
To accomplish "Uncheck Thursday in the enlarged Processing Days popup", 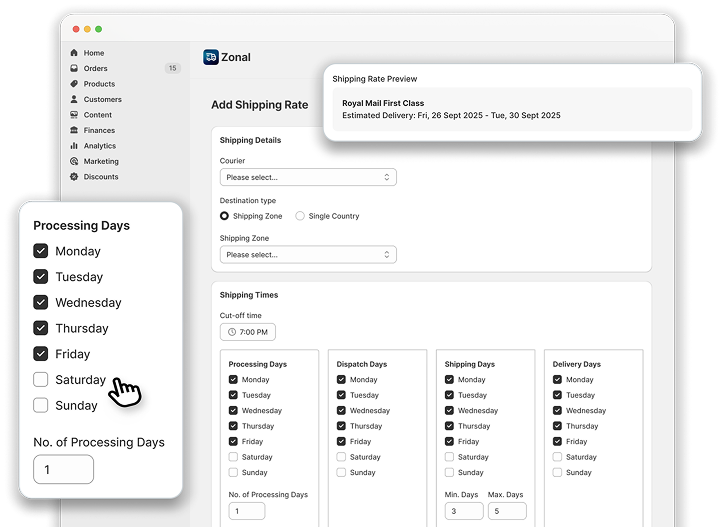I will point(41,328).
